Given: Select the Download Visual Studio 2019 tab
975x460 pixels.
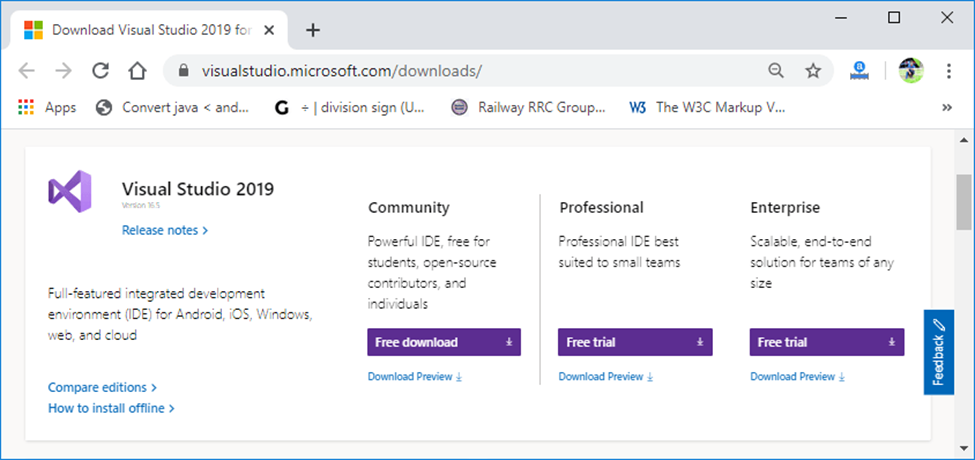Looking at the screenshot, I should click(149, 30).
